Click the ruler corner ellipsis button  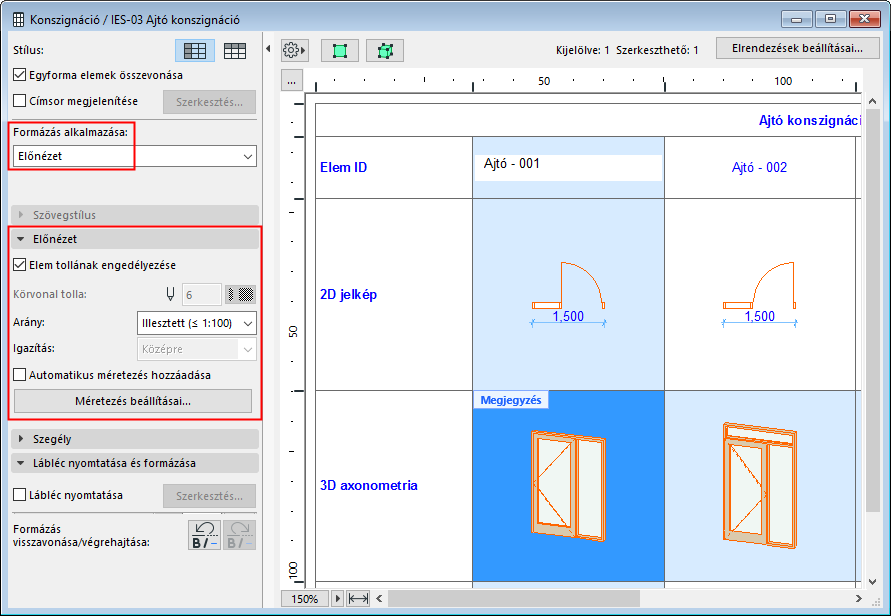[x=292, y=81]
